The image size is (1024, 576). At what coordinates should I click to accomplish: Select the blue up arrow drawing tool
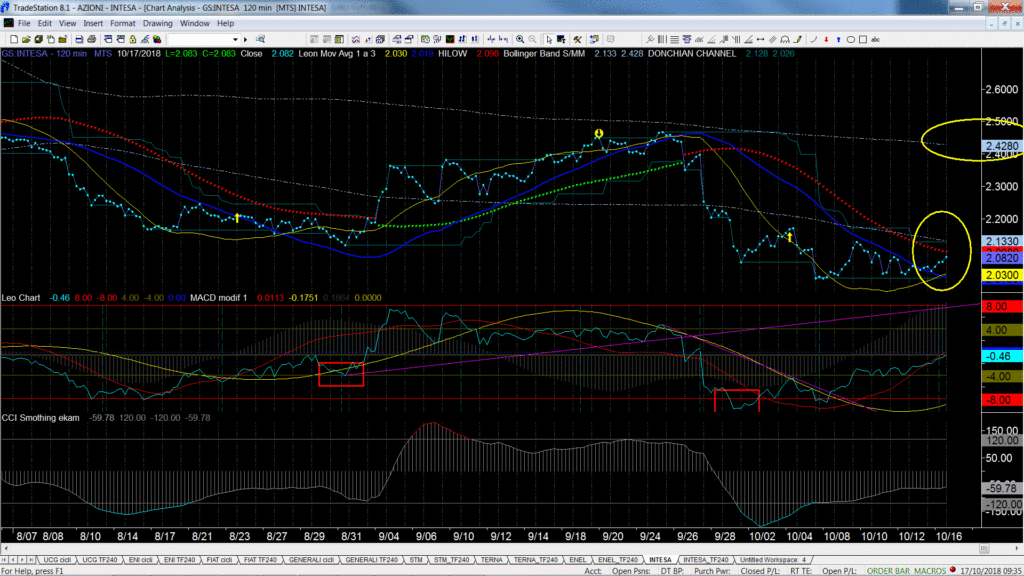pos(838,39)
